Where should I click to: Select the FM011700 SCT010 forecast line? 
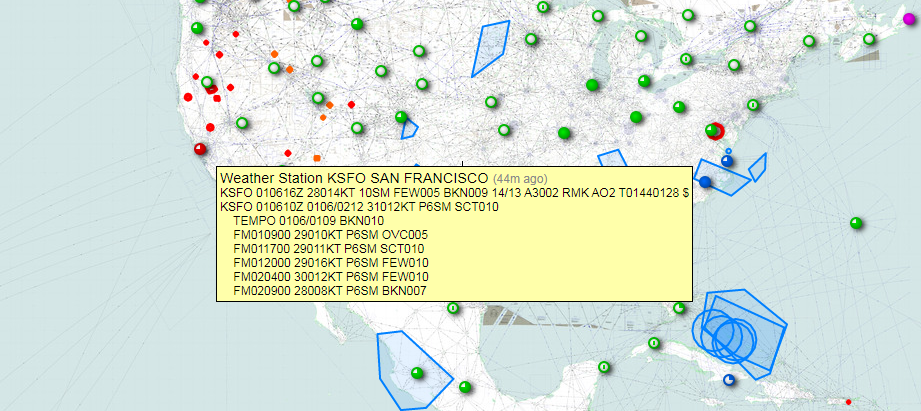tap(329, 249)
